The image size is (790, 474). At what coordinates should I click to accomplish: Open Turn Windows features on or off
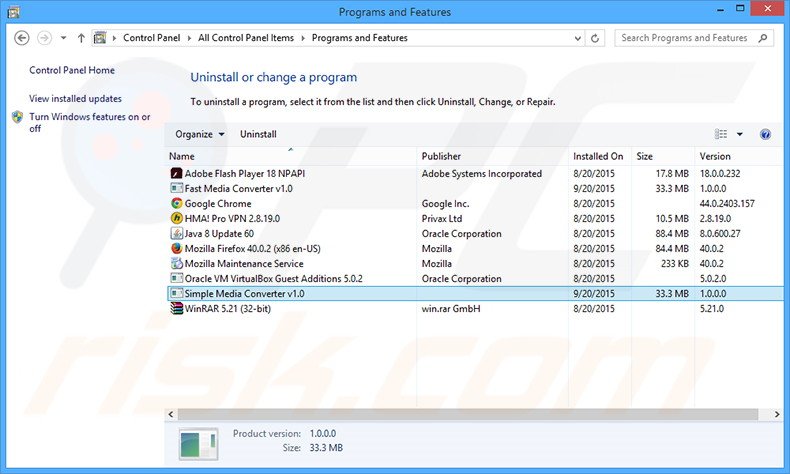pos(90,122)
